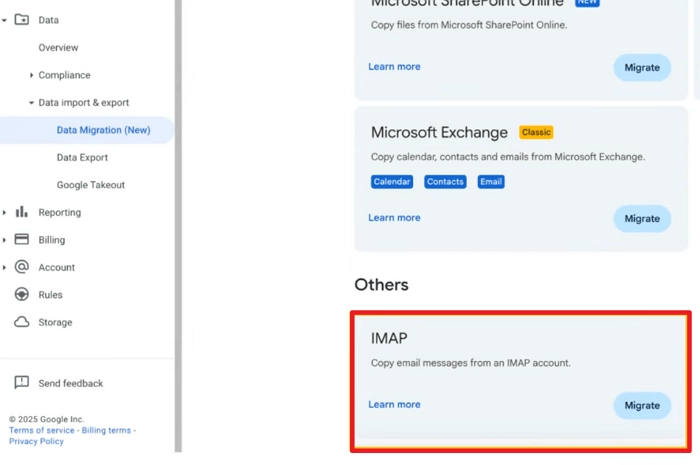Click the Others section heading
Image resolution: width=700 pixels, height=465 pixels.
pos(381,285)
